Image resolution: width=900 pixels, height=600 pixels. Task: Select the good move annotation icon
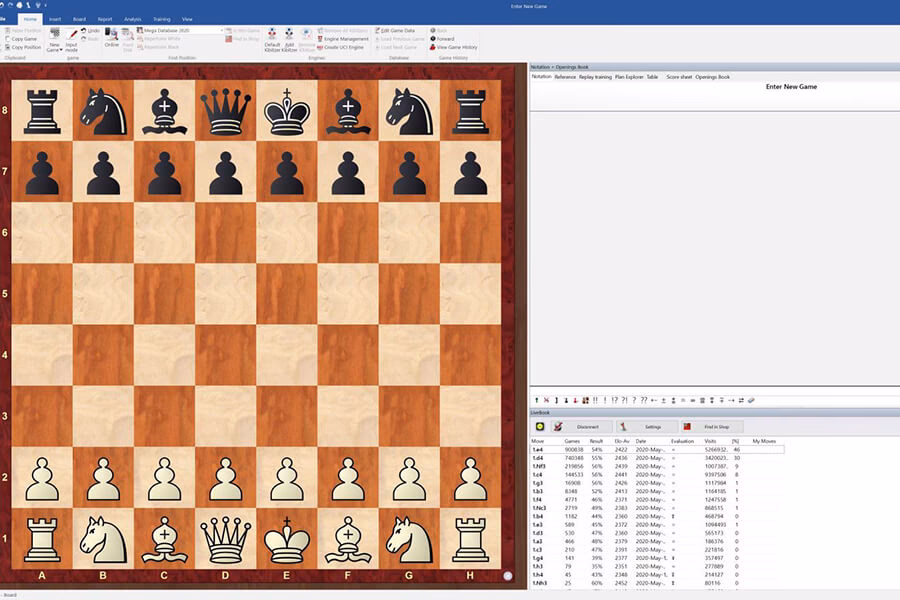pos(605,401)
